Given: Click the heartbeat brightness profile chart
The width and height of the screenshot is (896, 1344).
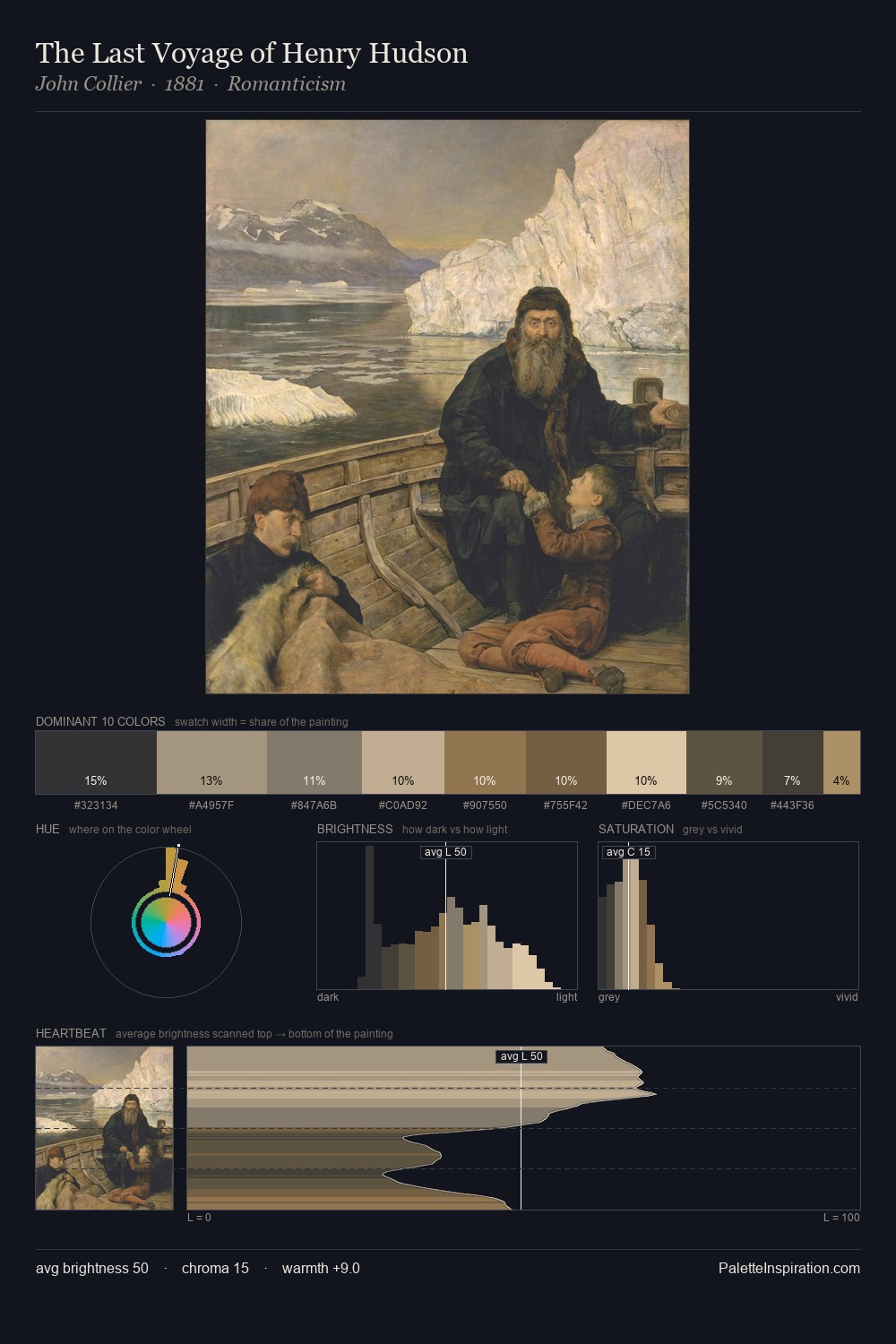Looking at the screenshot, I should (523, 1128).
